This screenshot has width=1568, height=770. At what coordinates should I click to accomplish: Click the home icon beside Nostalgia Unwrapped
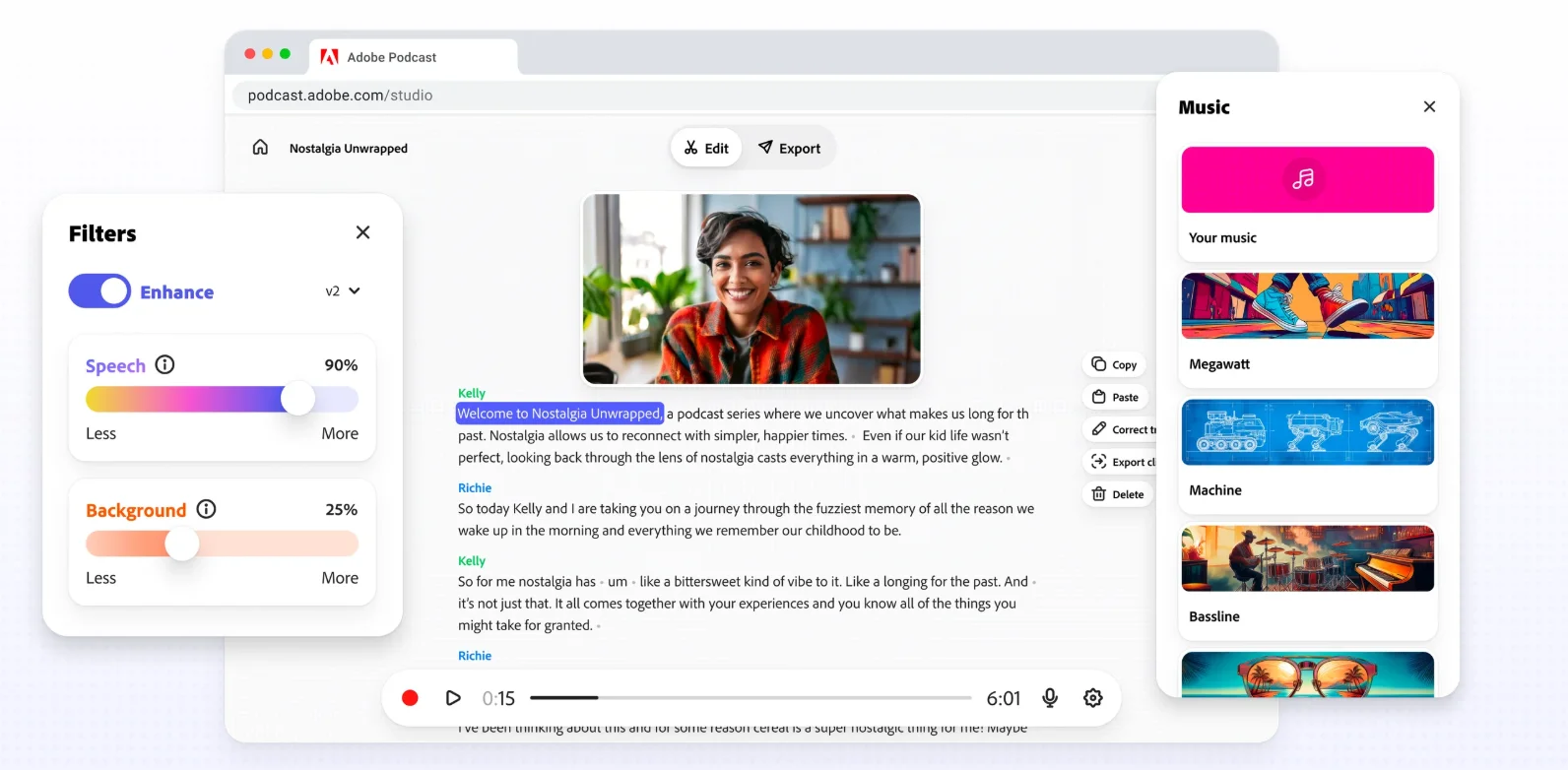coord(260,147)
